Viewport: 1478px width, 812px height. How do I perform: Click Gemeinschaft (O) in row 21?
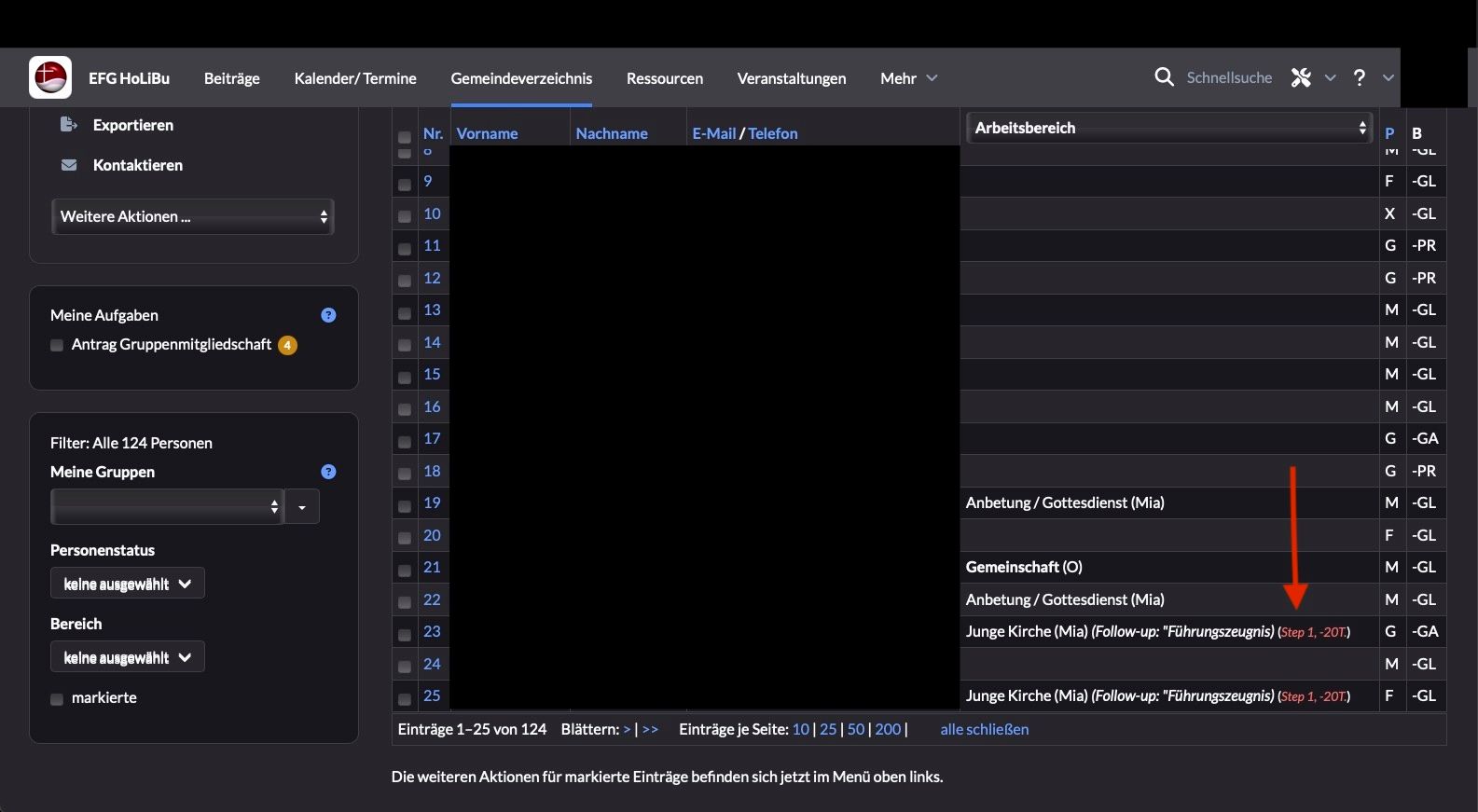tap(1024, 567)
